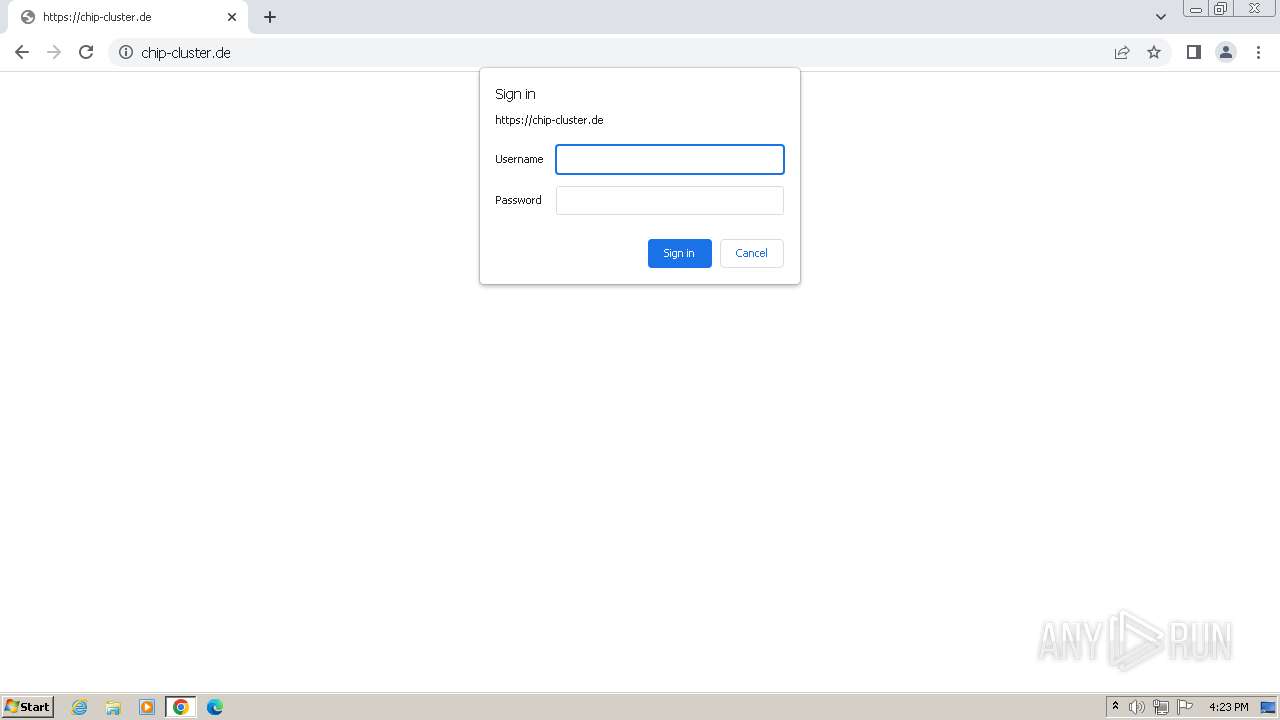
Task: Select Chrome icon in the taskbar
Action: coord(181,707)
